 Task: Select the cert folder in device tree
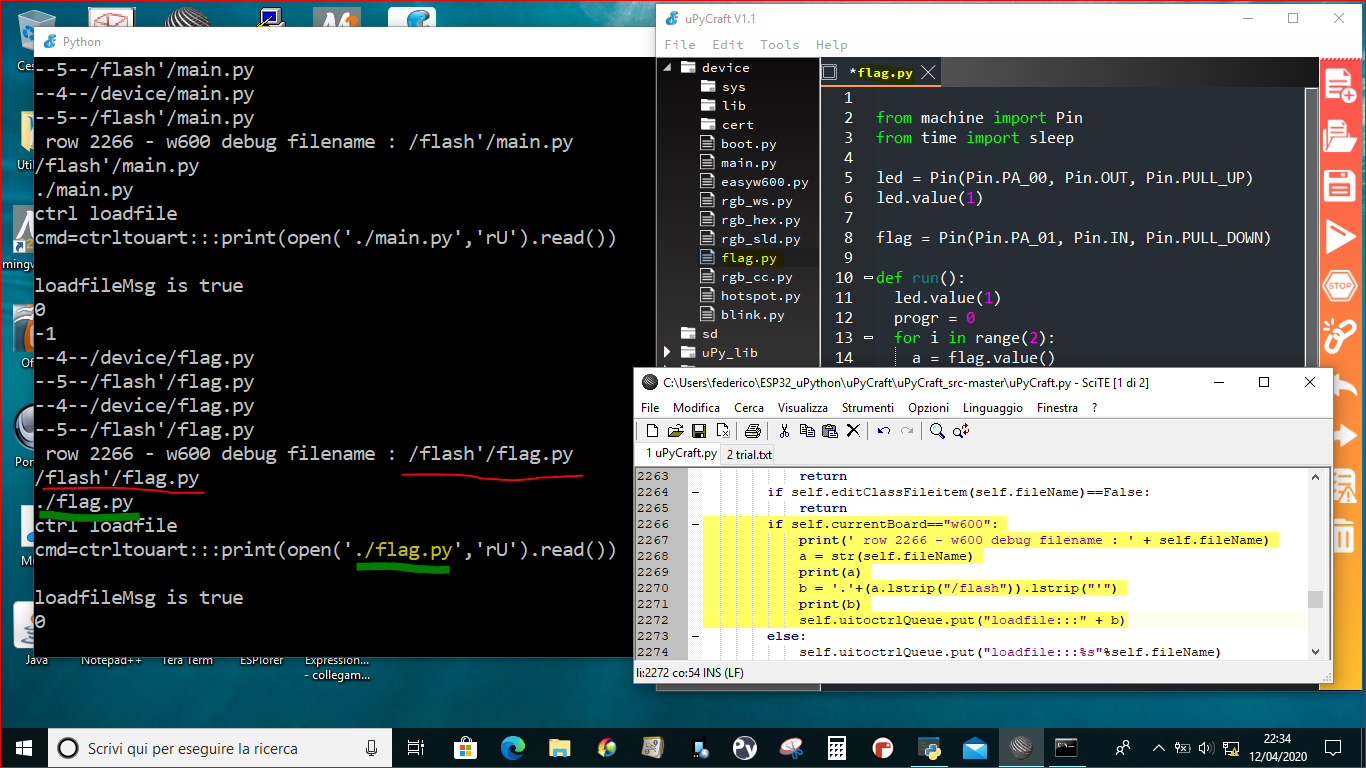737,125
